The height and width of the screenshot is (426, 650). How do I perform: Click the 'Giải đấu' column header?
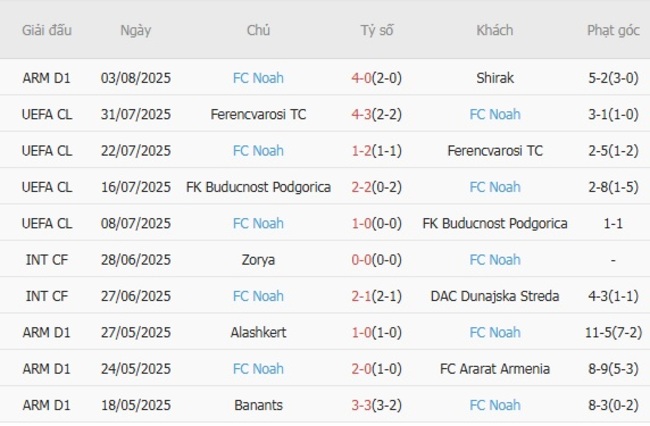(x=47, y=30)
